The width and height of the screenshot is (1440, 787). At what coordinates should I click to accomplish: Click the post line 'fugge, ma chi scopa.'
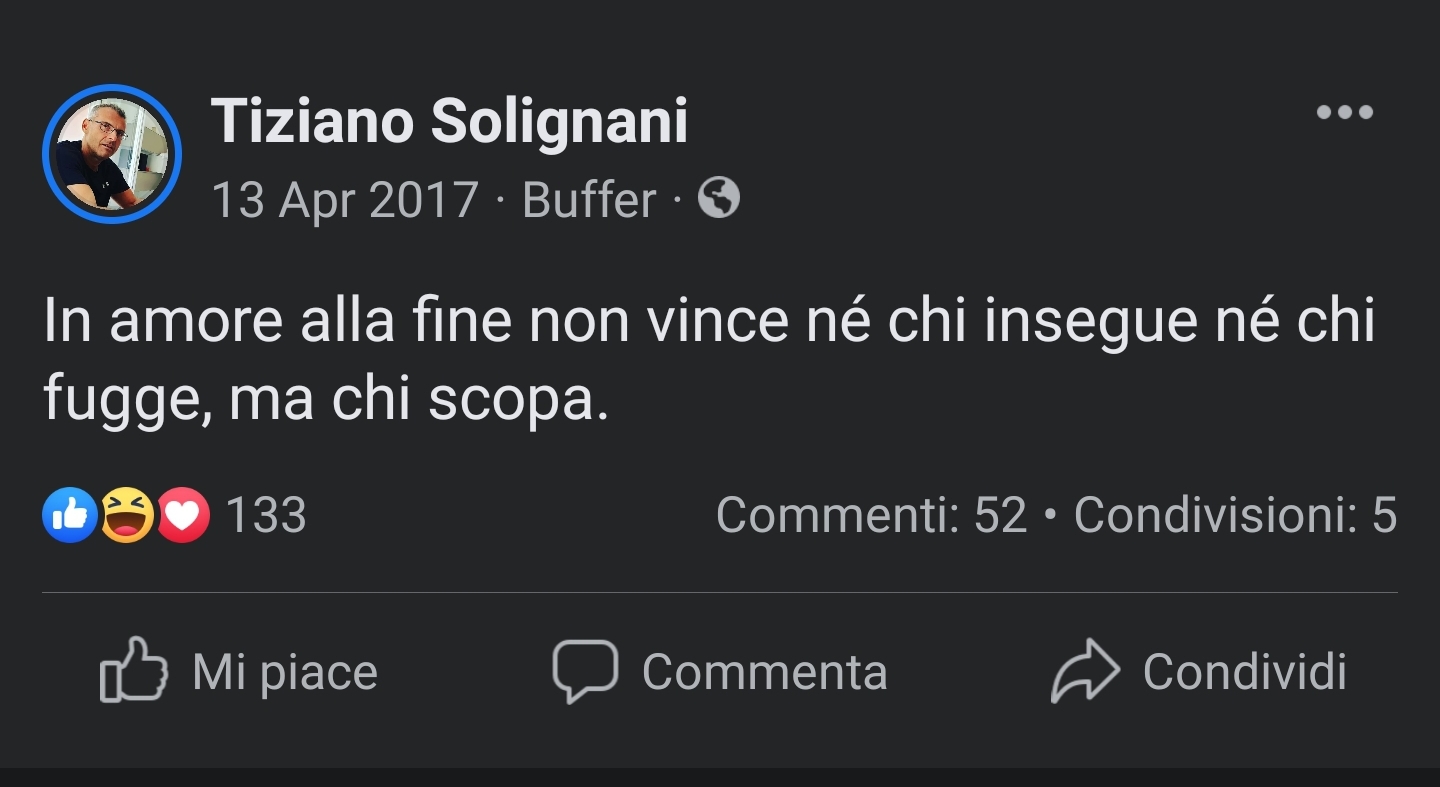click(326, 398)
